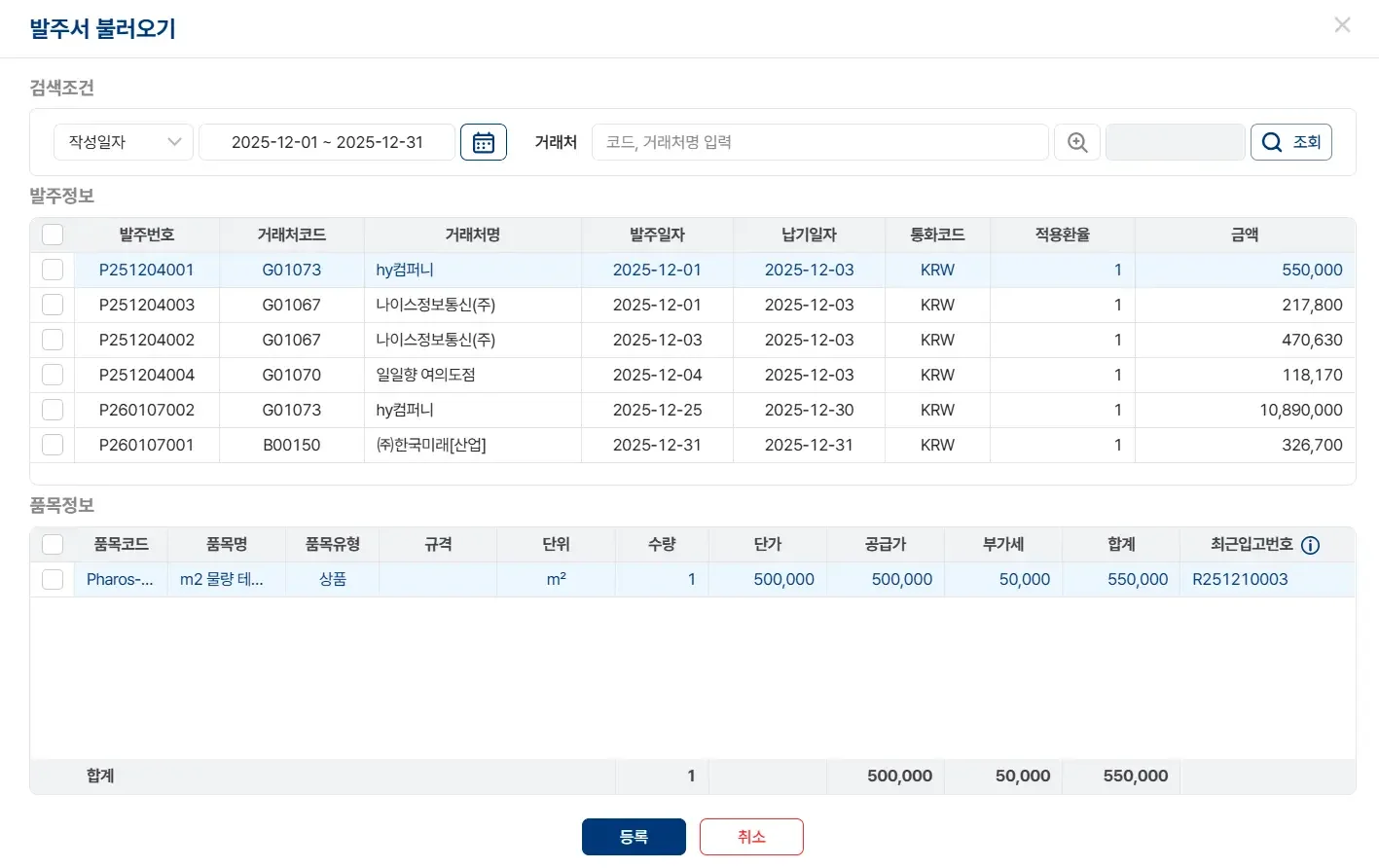This screenshot has height=868, width=1379.
Task: Click the 거래처 code input field
Action: click(x=817, y=141)
